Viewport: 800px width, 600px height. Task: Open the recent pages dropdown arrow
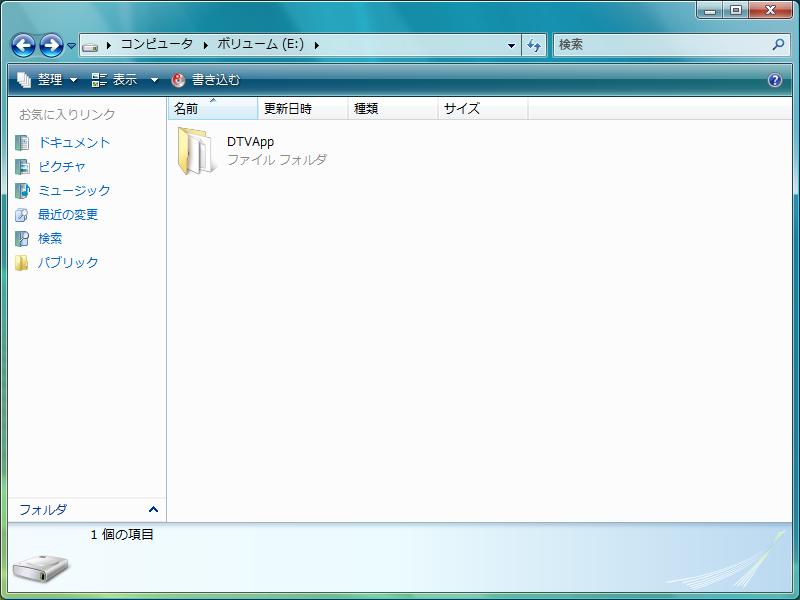[x=71, y=46]
